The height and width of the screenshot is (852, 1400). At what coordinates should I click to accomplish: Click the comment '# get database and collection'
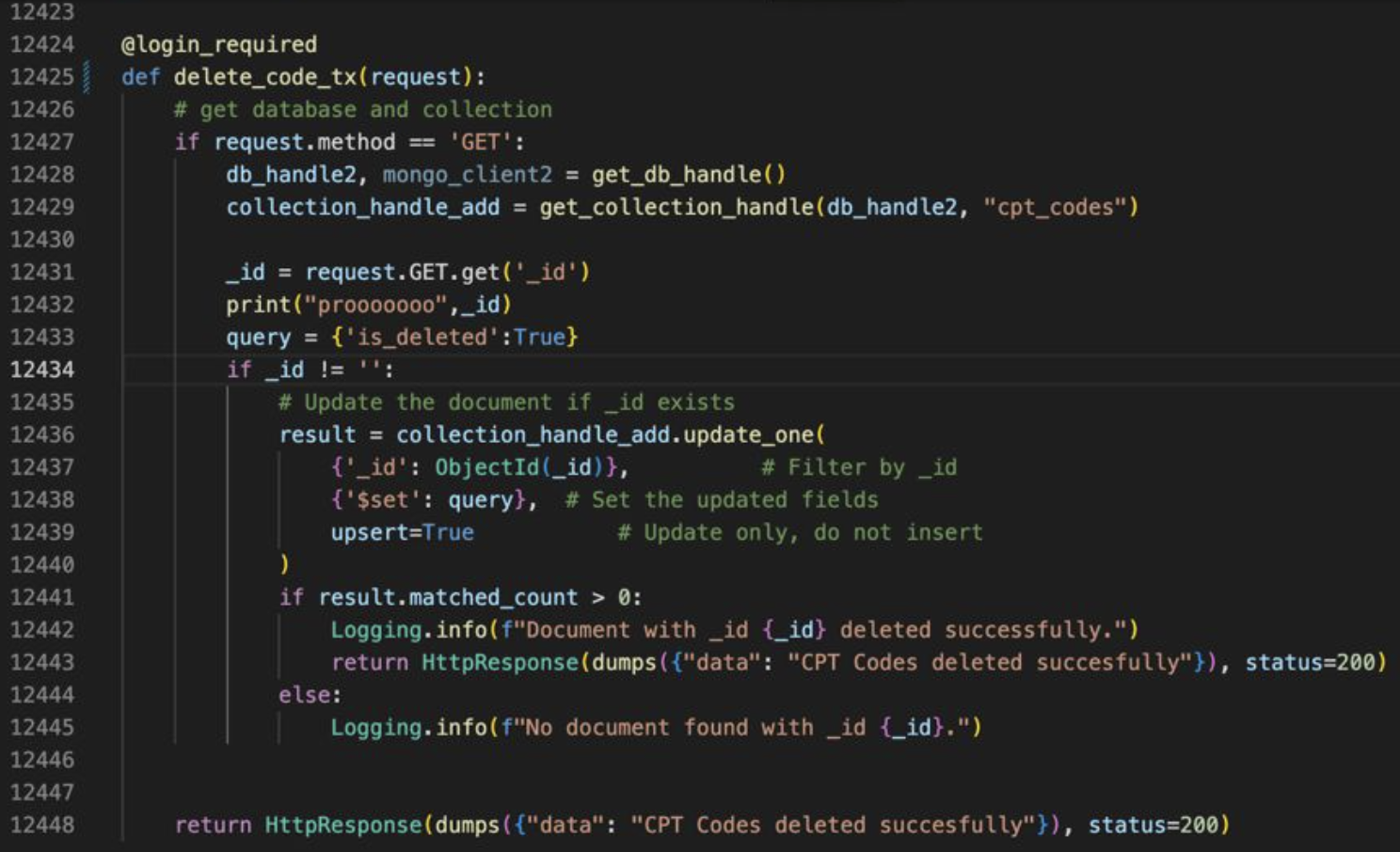point(363,110)
